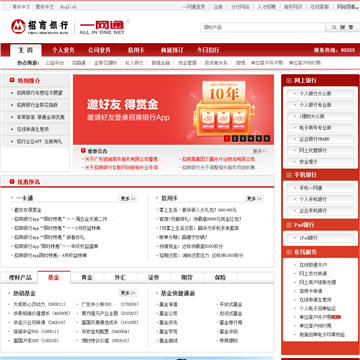Open 手机一网通 button
360x360 pixels.
click(x=320, y=188)
